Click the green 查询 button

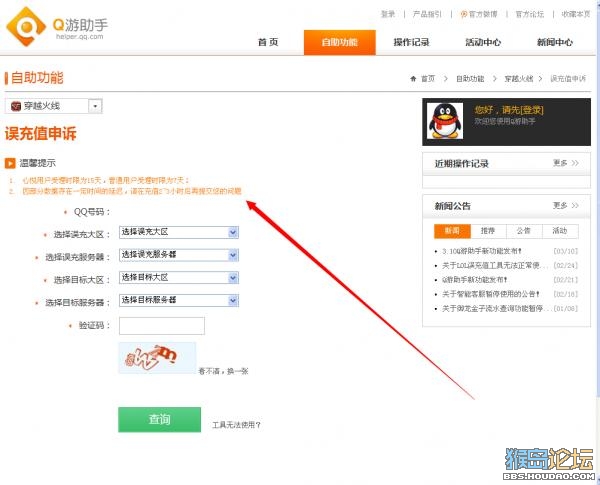[160, 420]
